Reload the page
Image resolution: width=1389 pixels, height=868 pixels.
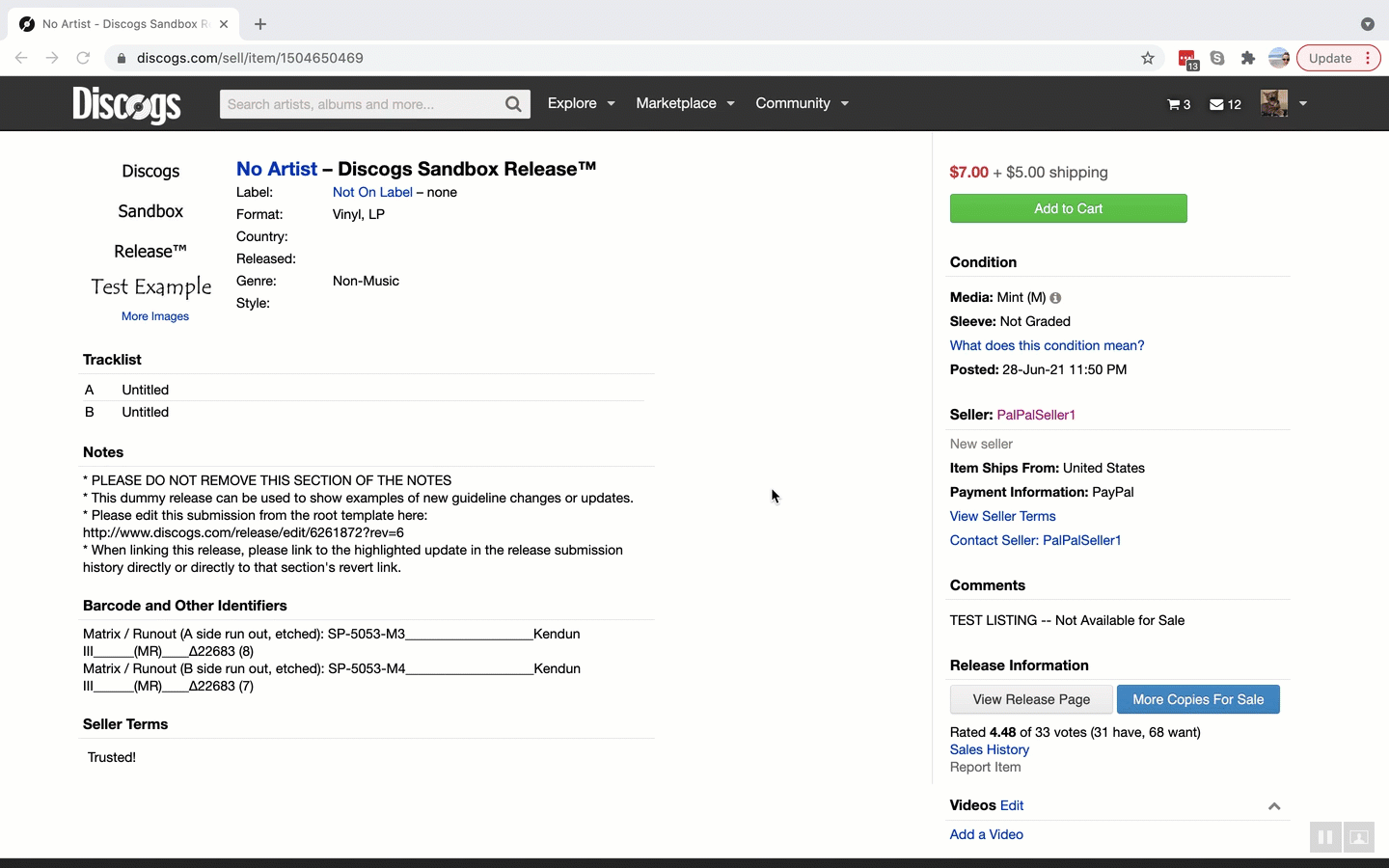tap(83, 58)
